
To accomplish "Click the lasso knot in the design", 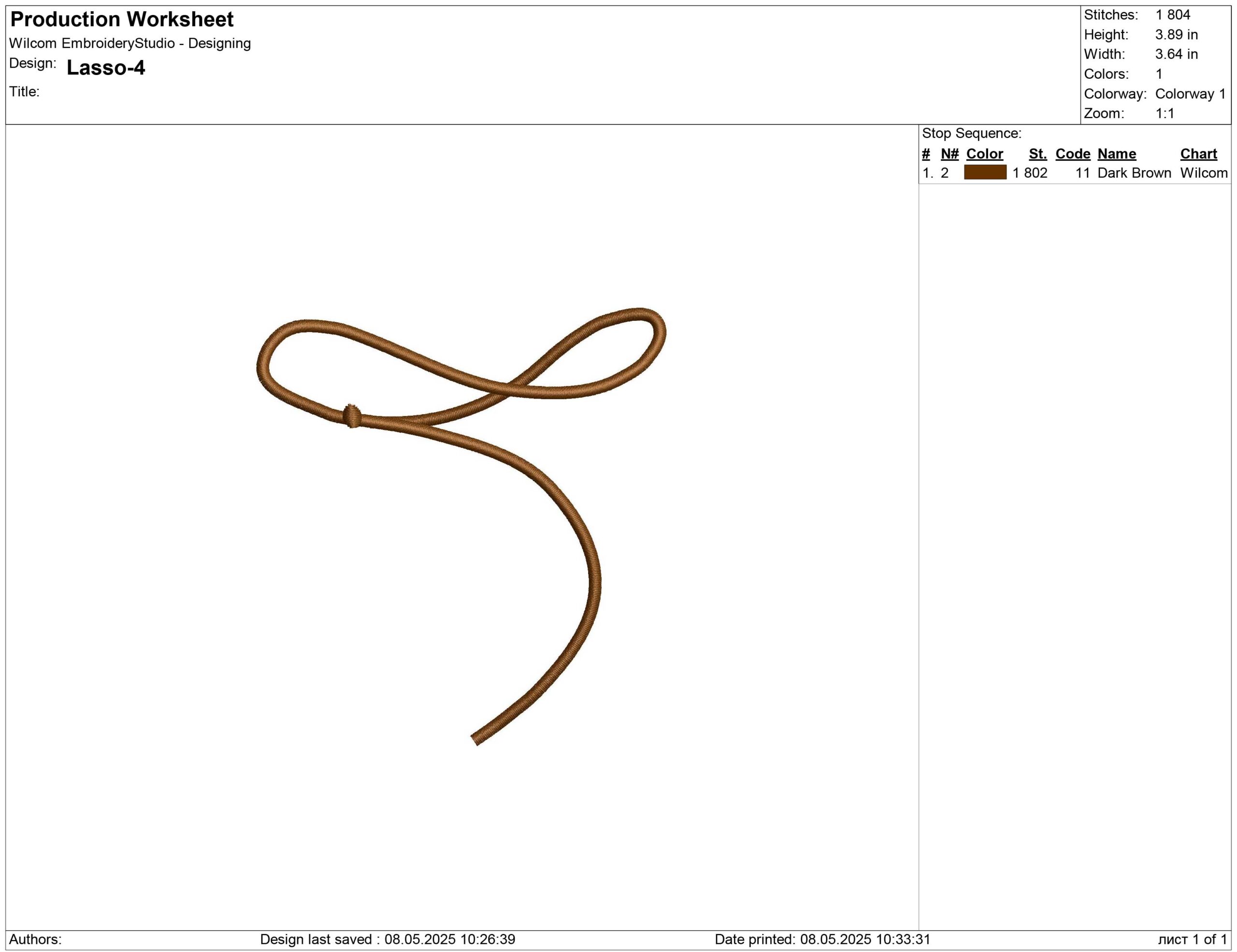I will coord(352,416).
